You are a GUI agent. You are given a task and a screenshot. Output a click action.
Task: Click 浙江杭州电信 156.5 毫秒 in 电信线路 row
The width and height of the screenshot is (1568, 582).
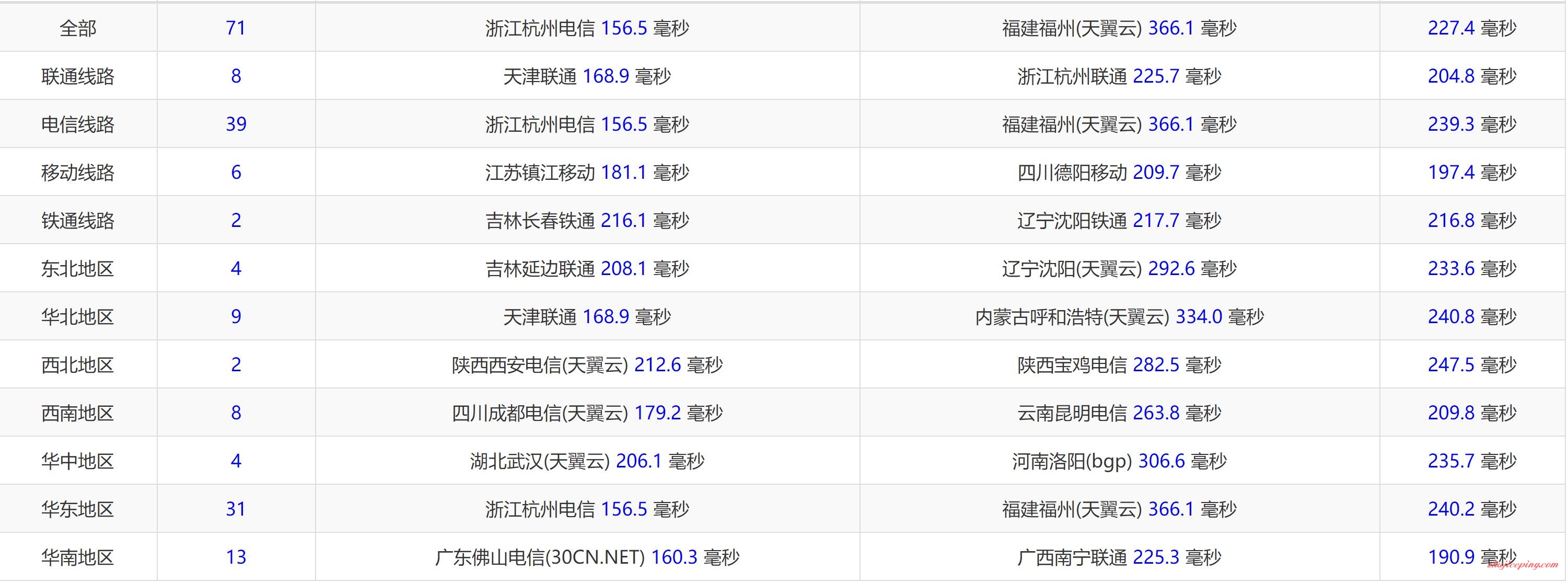[587, 124]
